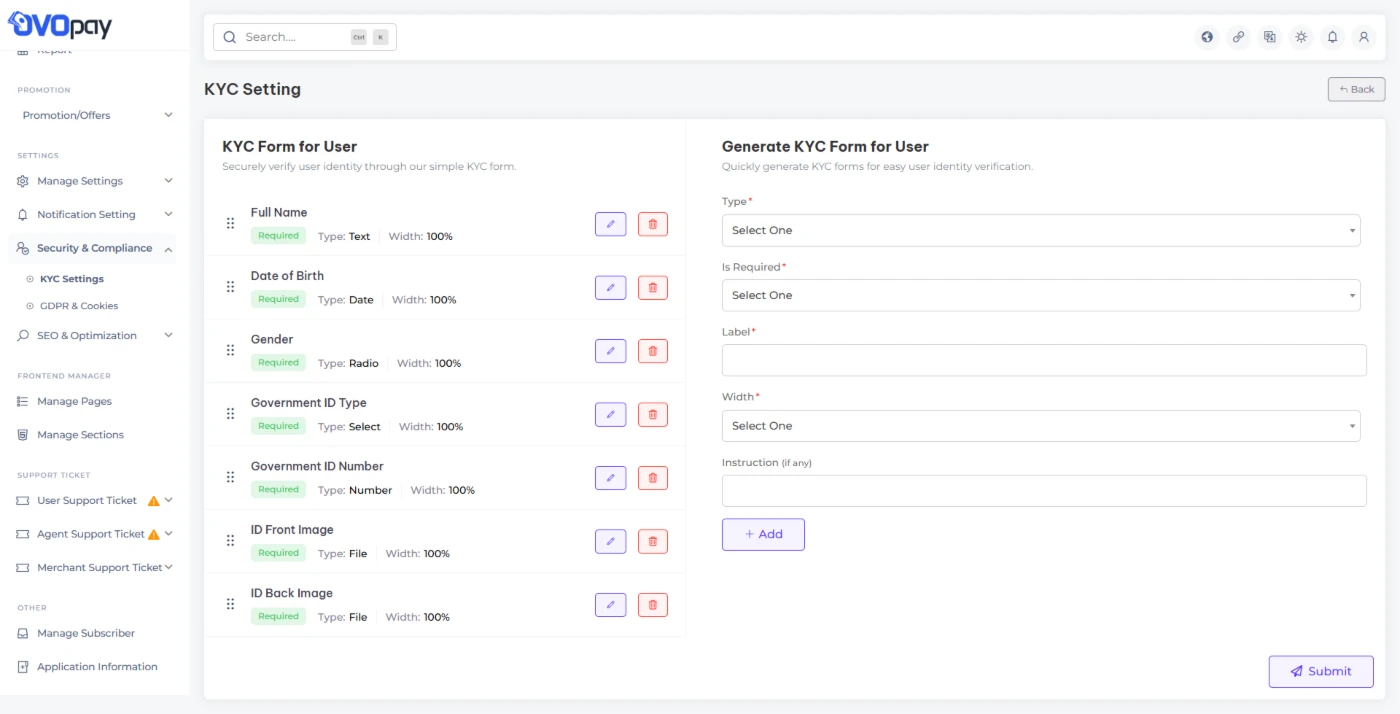Toggle the sun light/dark theme icon

[1301, 37]
